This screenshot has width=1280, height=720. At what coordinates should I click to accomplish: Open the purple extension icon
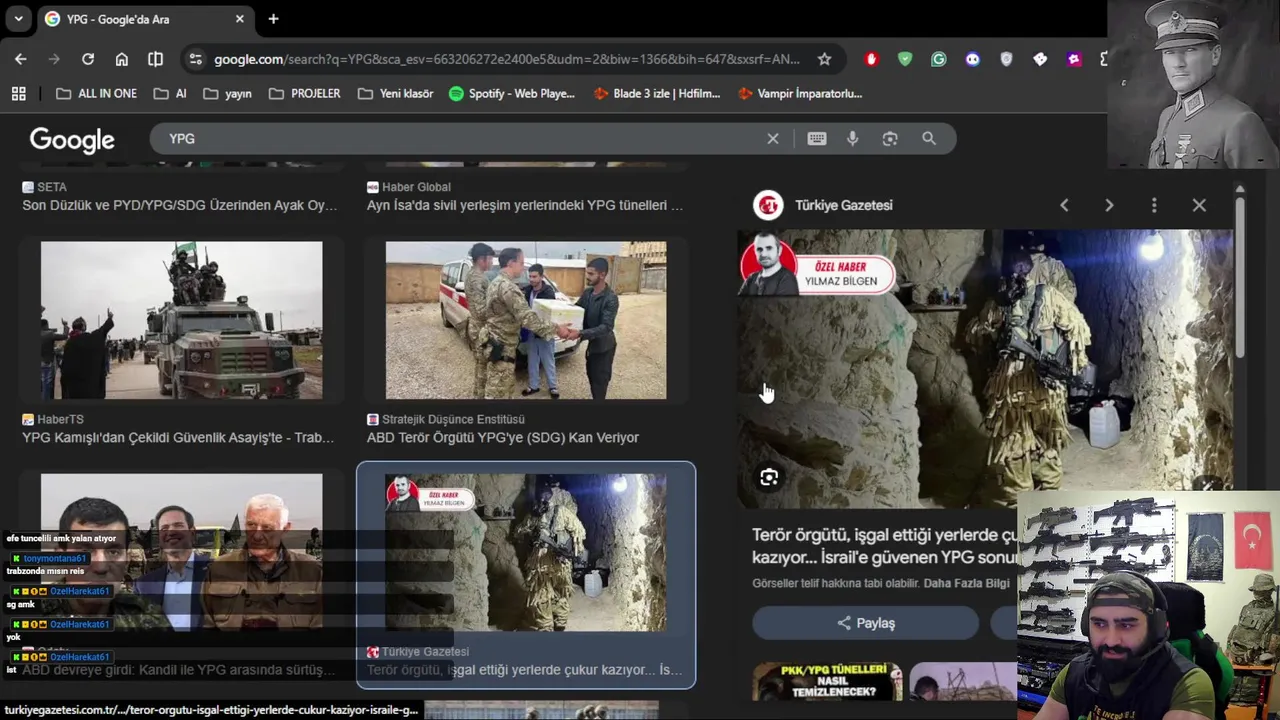point(1074,59)
